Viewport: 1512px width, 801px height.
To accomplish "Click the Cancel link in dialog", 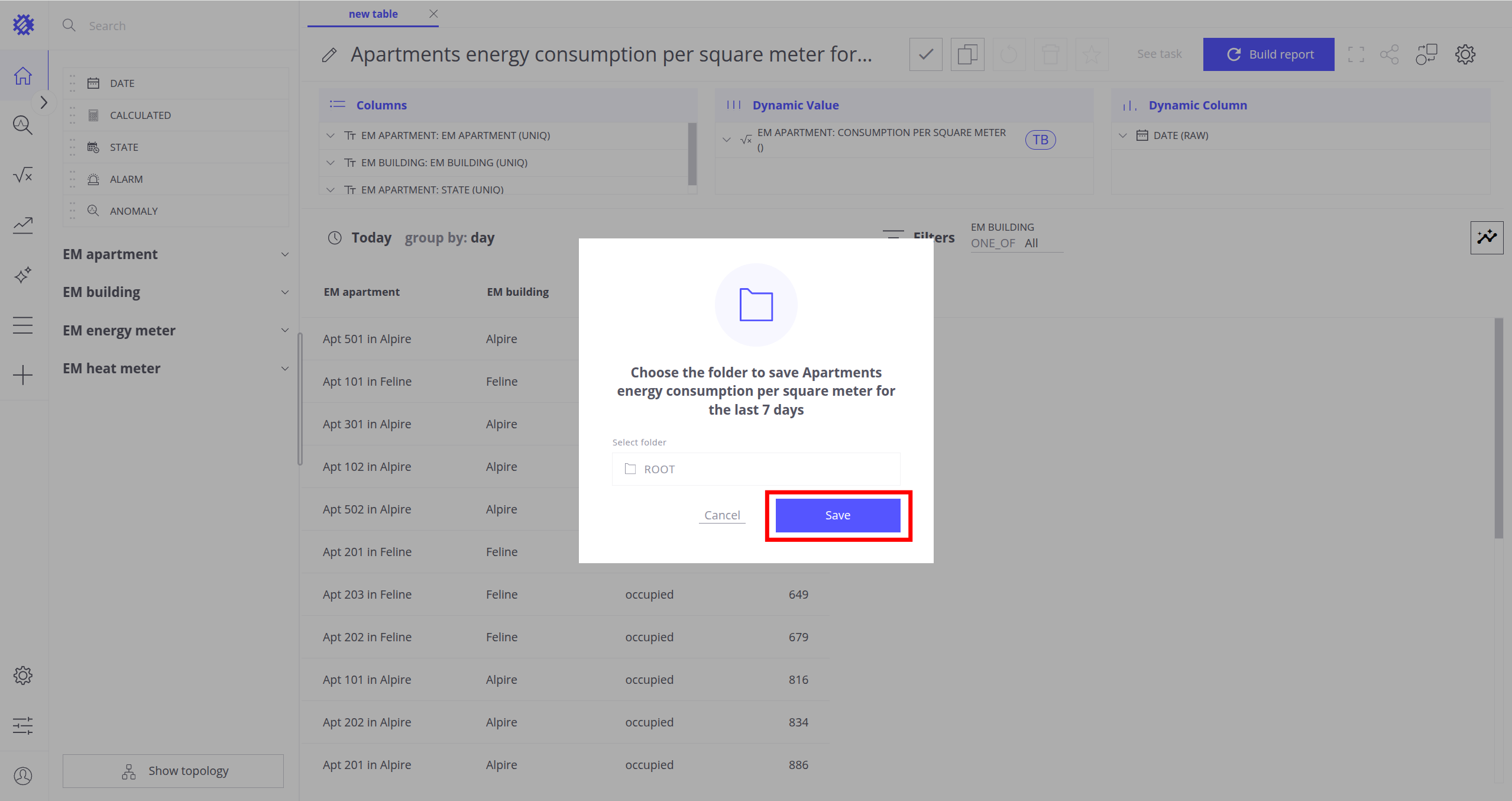I will click(722, 515).
